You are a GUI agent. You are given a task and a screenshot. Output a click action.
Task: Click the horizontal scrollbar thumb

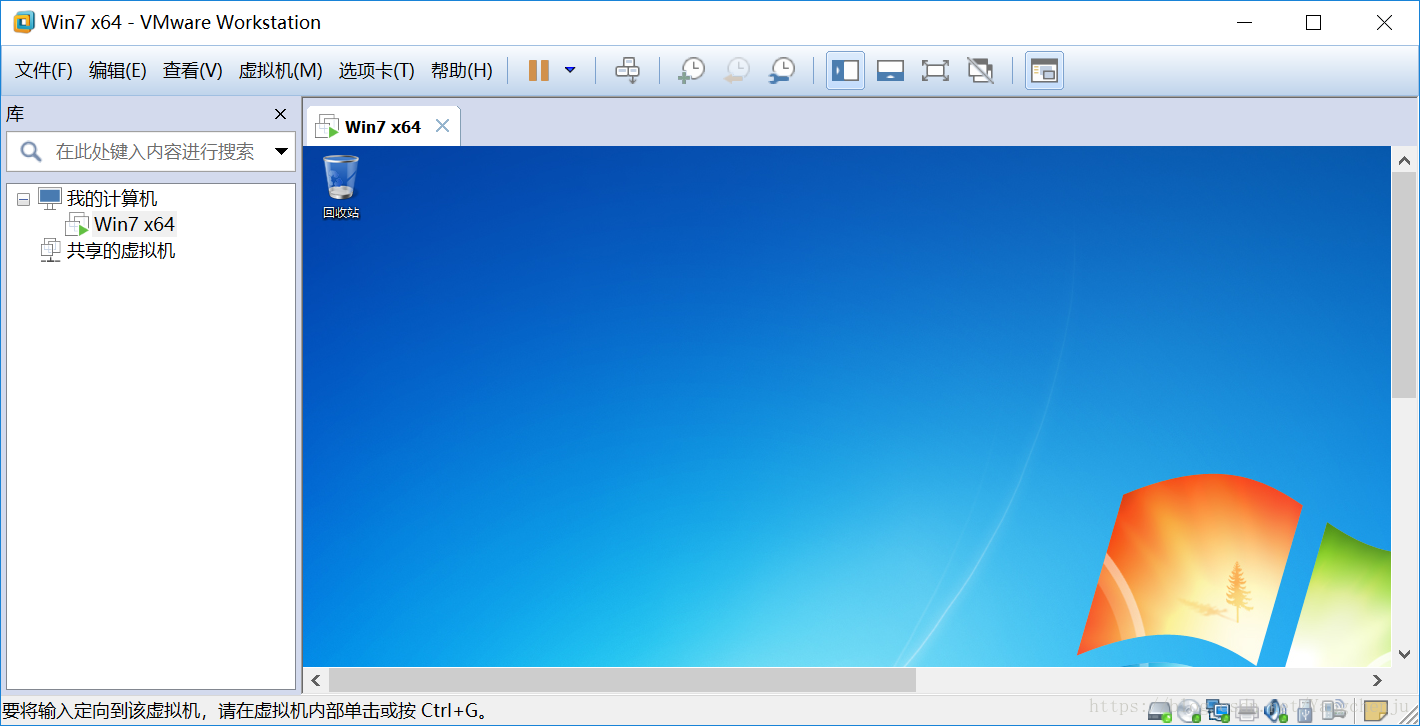tap(622, 680)
